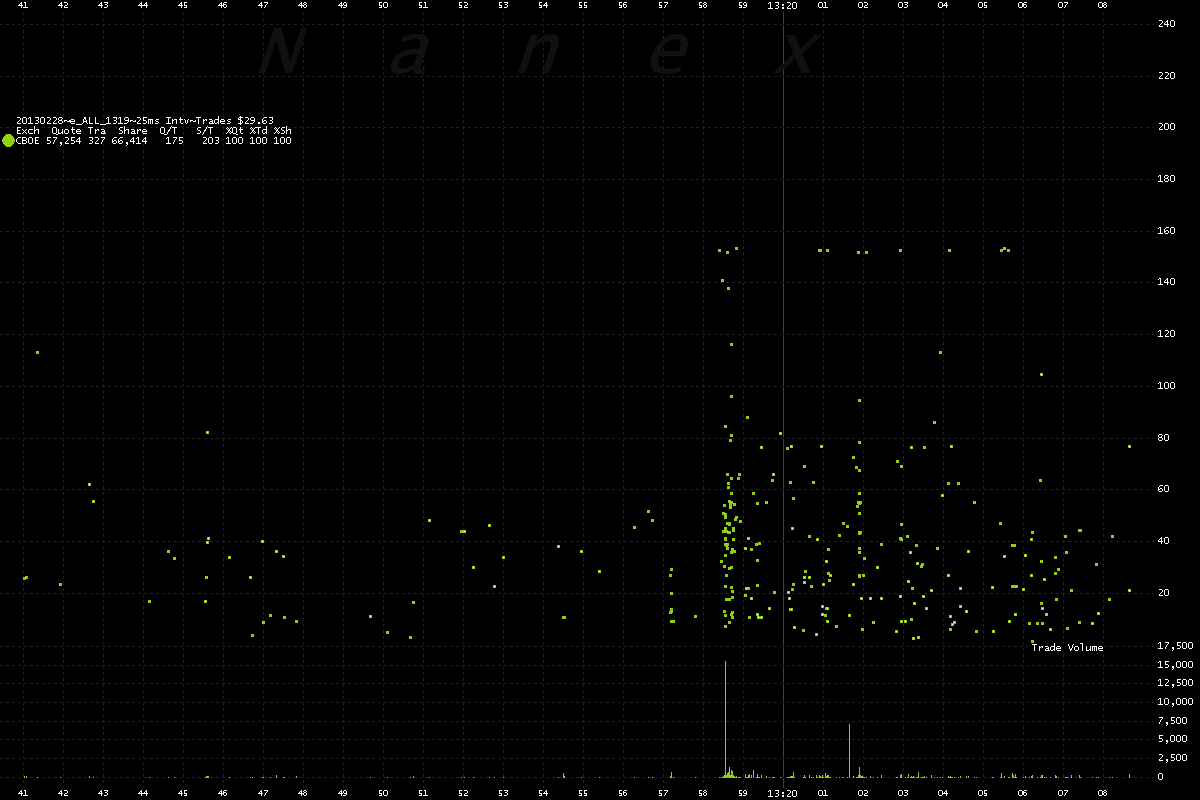The image size is (1200, 800).
Task: Click the "120" y-axis label
Action: click(1166, 335)
